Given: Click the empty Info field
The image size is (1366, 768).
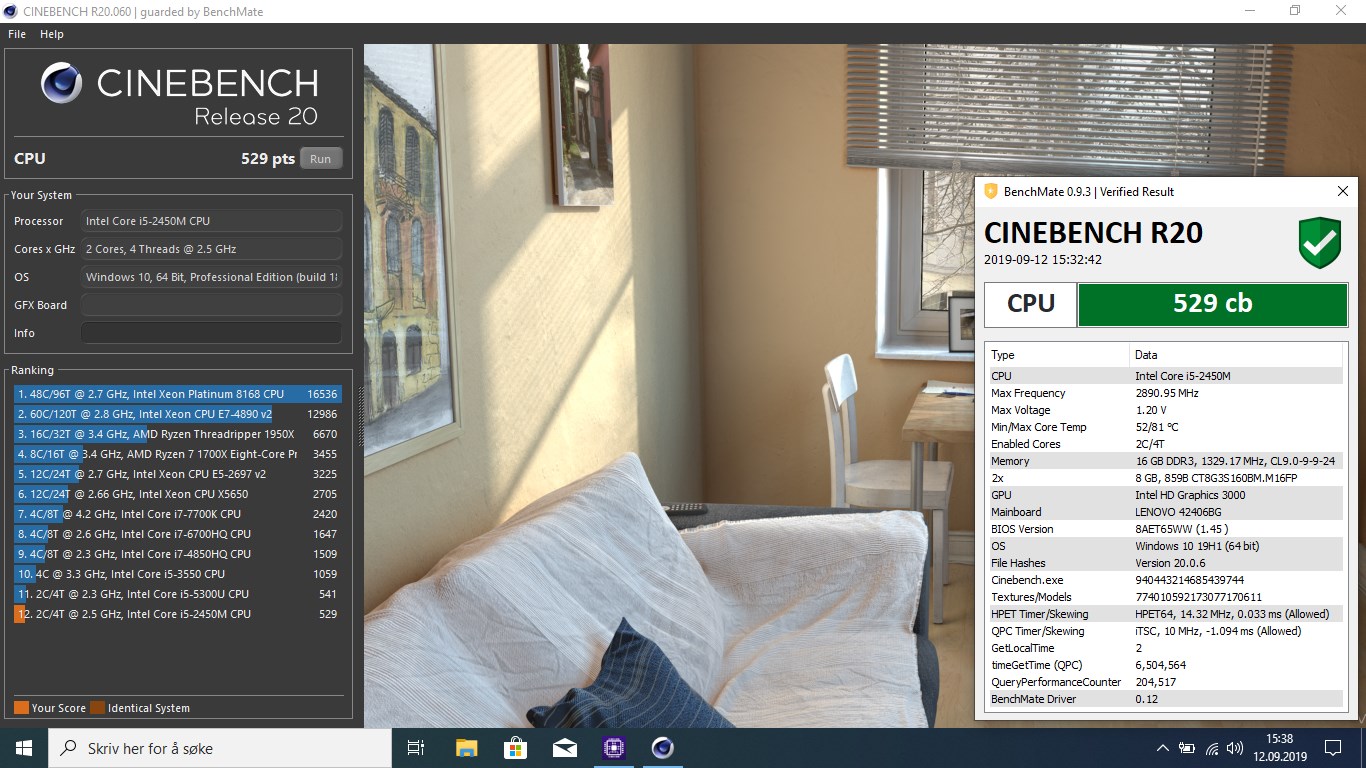Looking at the screenshot, I should 211,333.
